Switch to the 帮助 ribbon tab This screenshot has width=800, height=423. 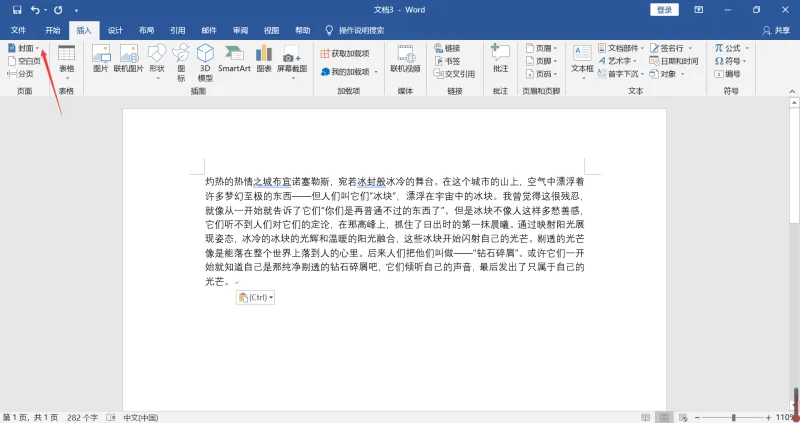coord(303,30)
